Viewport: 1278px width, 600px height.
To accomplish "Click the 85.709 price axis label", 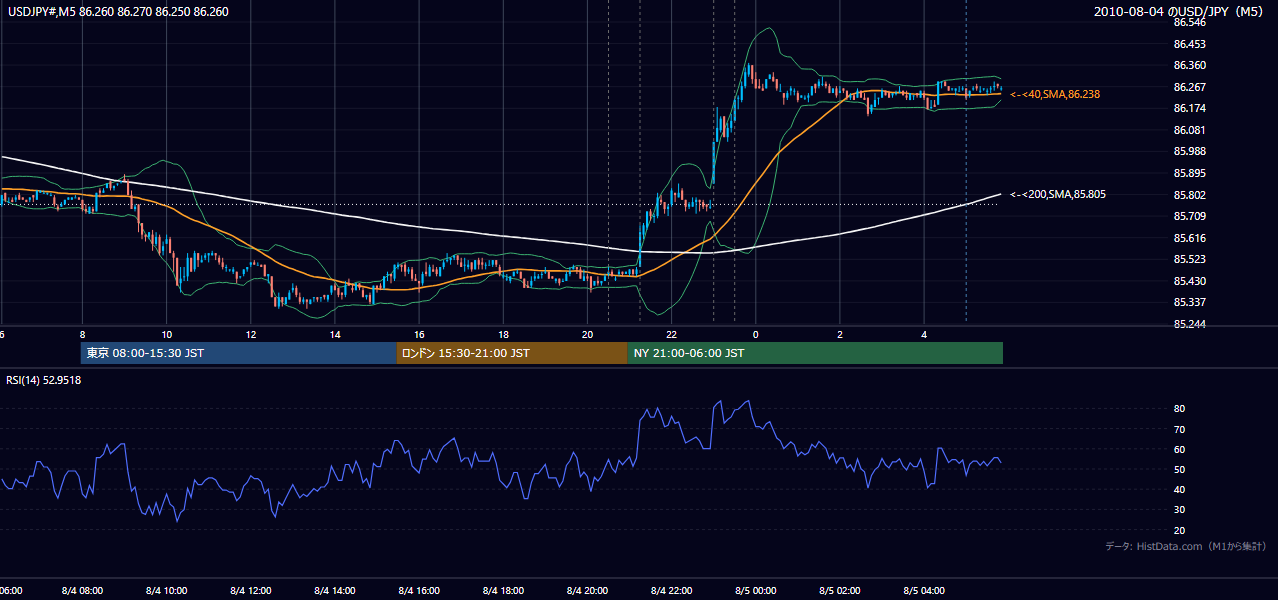I will (1189, 216).
